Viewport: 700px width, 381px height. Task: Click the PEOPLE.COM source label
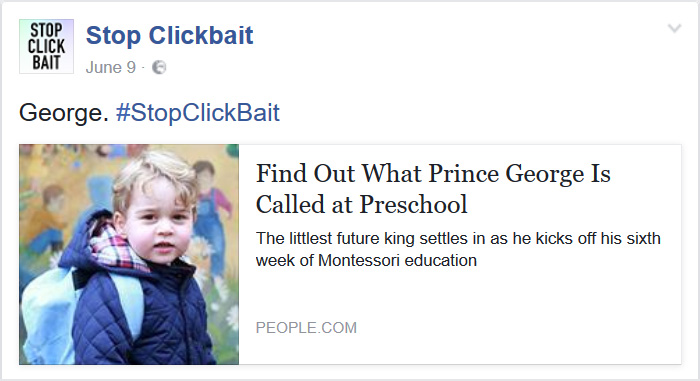306,328
